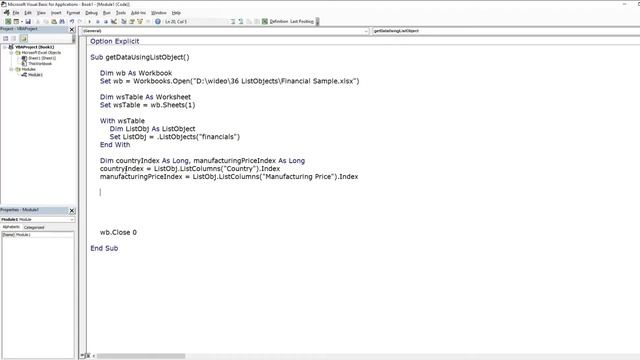
Task: Open the Tools menu
Action: click(121, 13)
